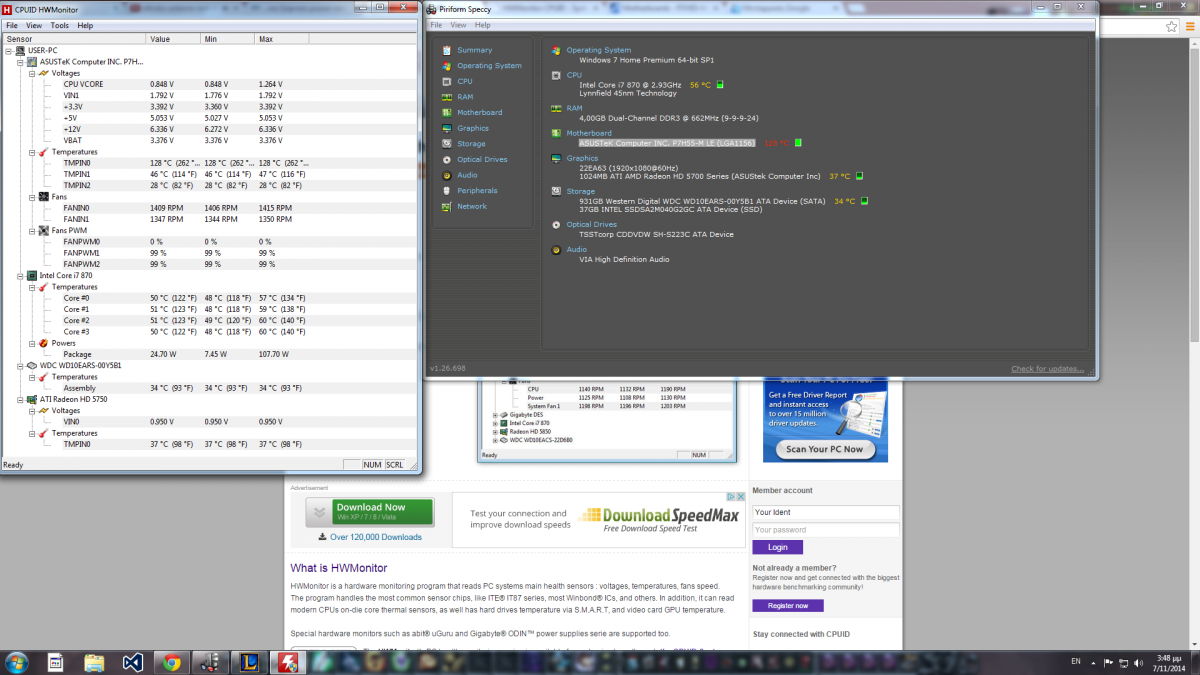This screenshot has height=675, width=1200.
Task: Collapse the USER-PC root node
Action: 8,50
